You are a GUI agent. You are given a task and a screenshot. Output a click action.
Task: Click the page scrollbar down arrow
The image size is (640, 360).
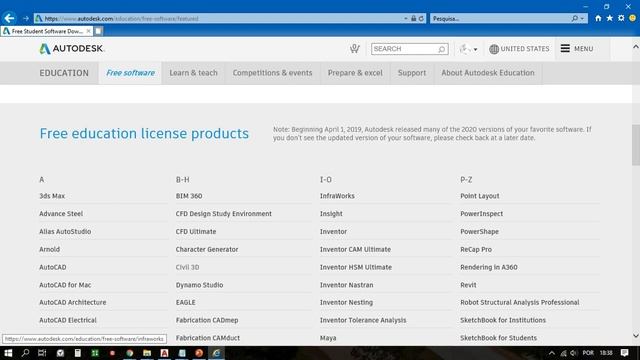pos(636,336)
